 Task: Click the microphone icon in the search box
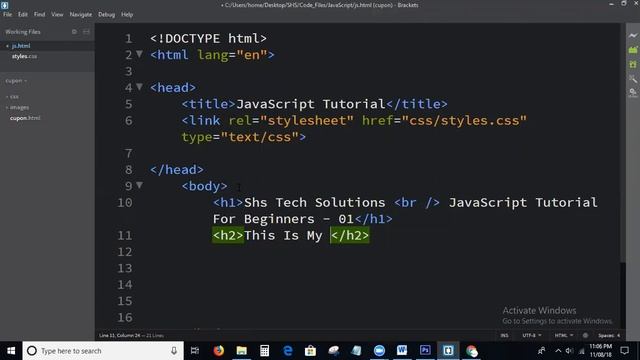point(174,351)
